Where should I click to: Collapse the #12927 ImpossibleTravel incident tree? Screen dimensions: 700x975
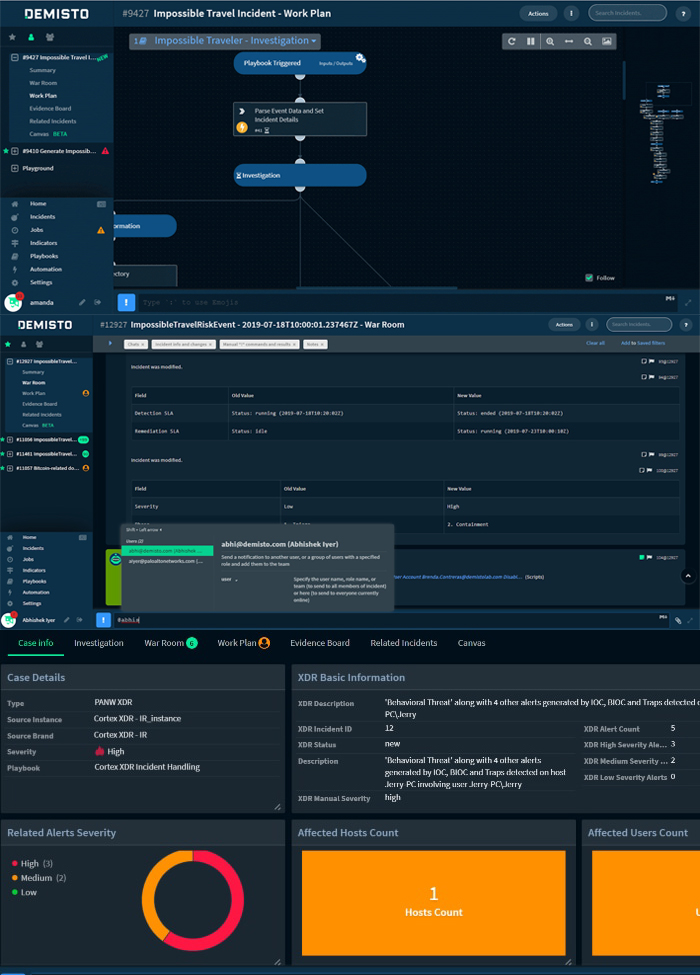tap(10, 361)
